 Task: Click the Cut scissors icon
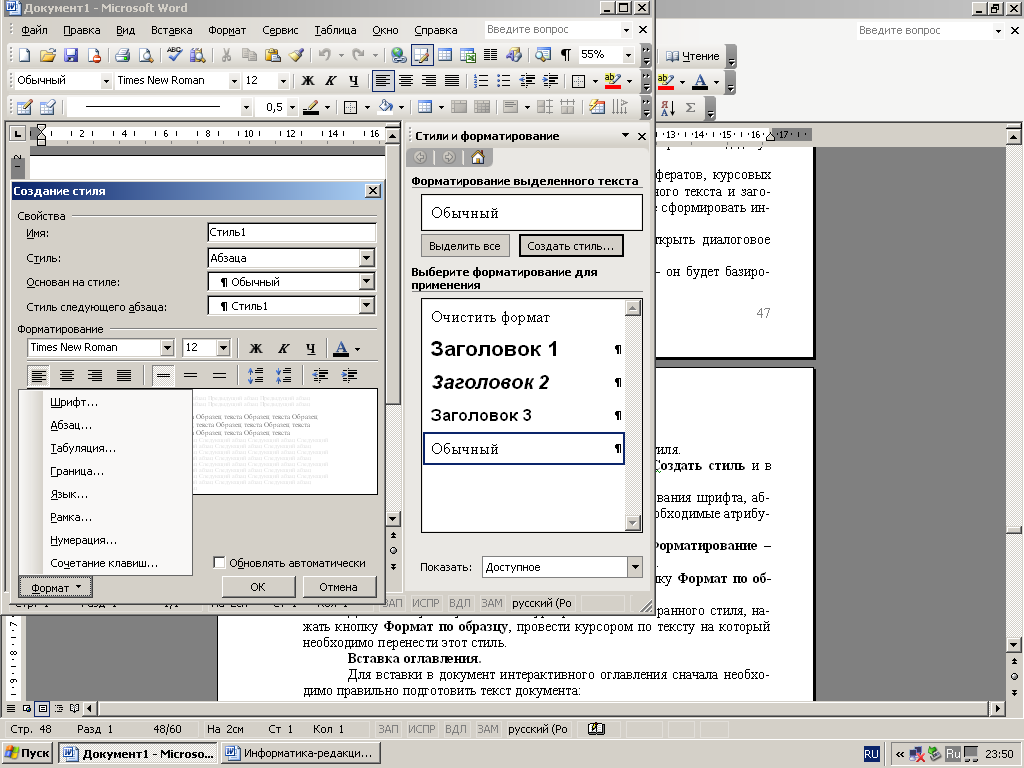click(x=226, y=56)
